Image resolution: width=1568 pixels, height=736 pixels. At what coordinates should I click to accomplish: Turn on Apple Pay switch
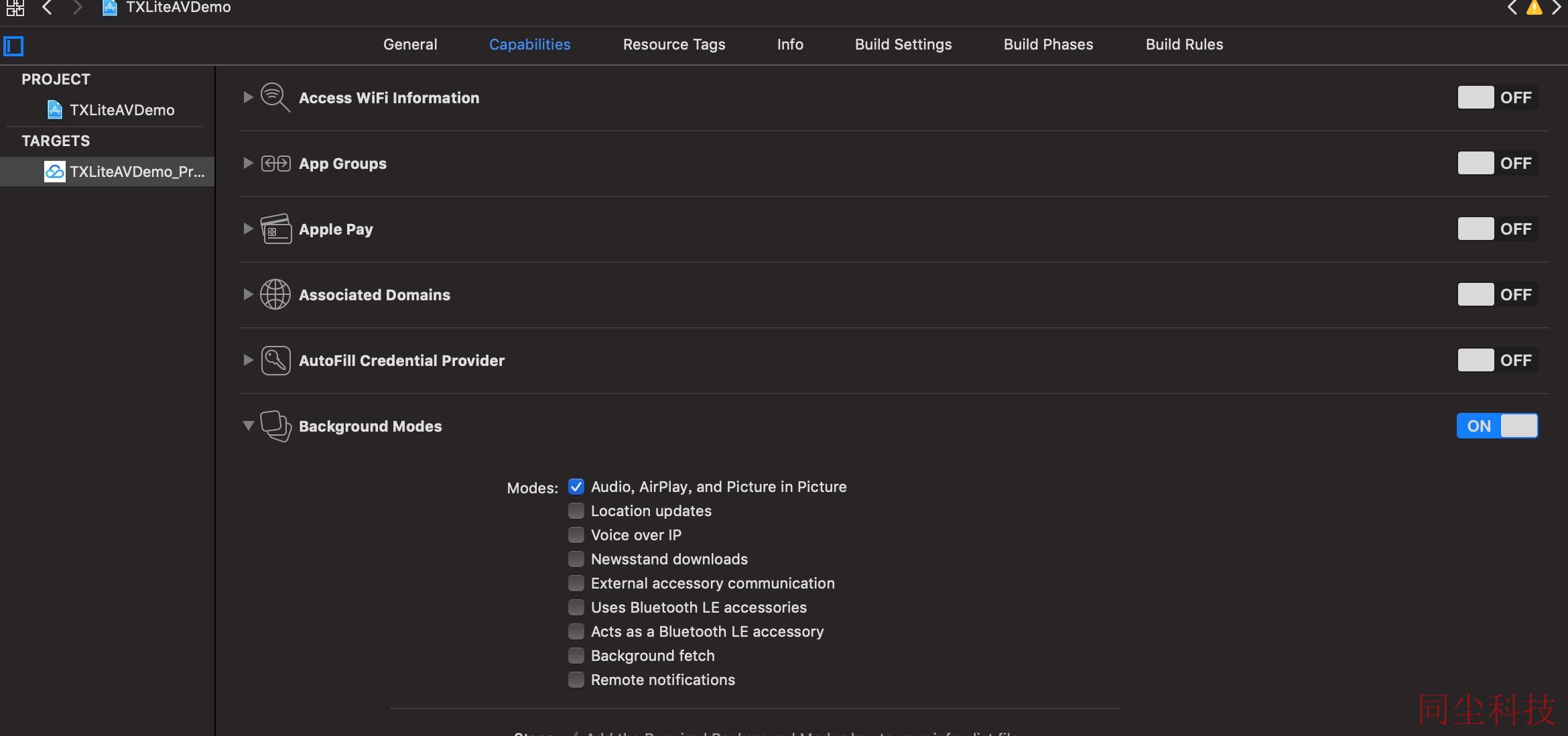(1497, 229)
